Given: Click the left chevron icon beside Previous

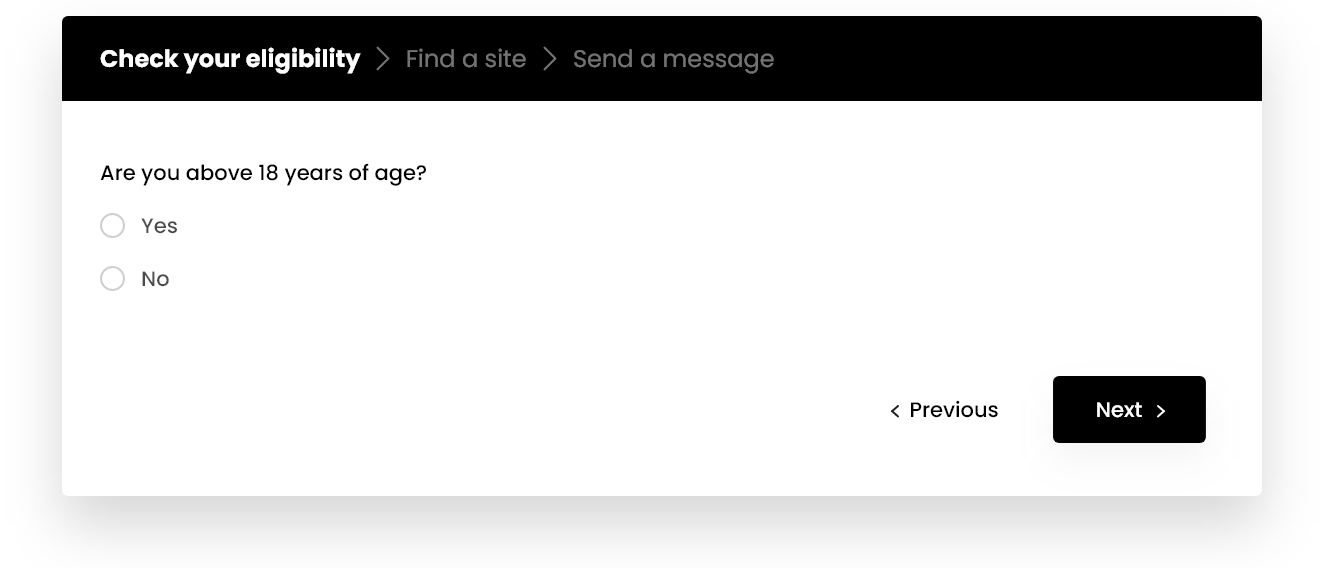Looking at the screenshot, I should (x=895, y=411).
